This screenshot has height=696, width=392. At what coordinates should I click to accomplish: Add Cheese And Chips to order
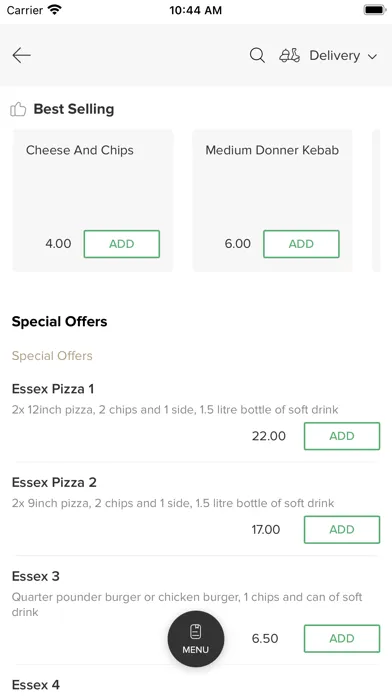tap(122, 244)
